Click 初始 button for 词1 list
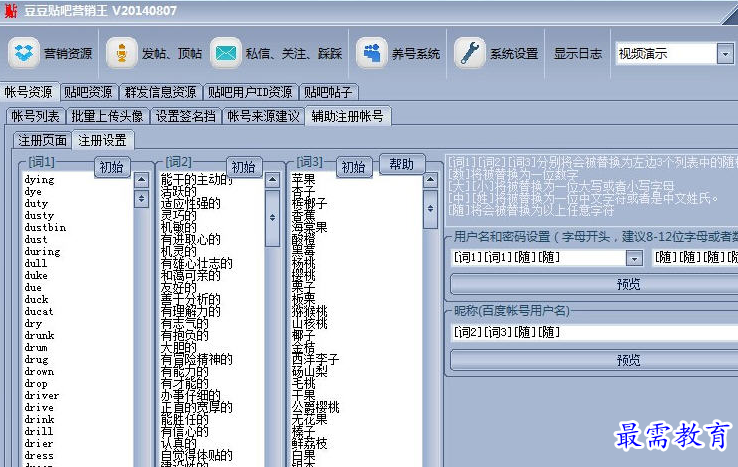The image size is (738, 467). (x=112, y=167)
